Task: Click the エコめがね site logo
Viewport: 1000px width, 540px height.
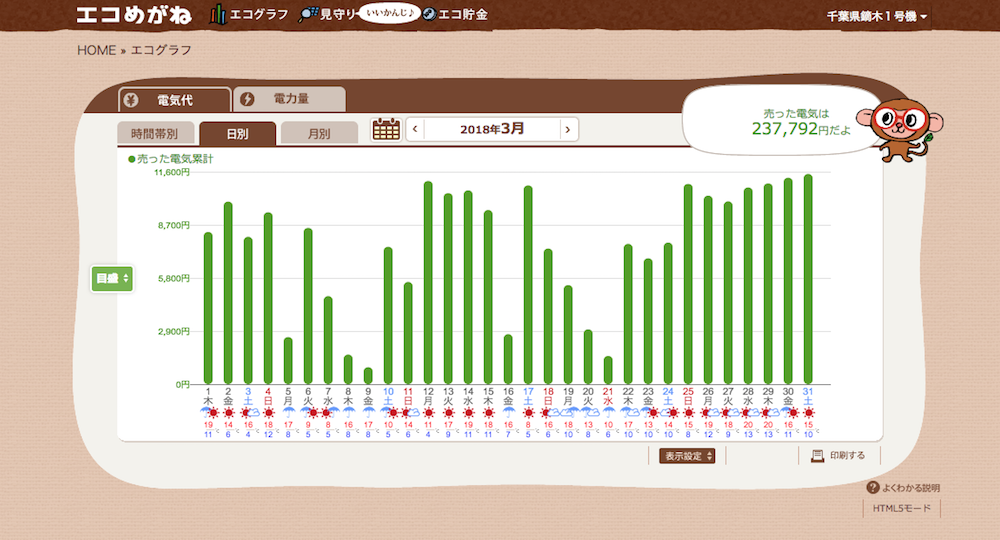Action: point(133,15)
